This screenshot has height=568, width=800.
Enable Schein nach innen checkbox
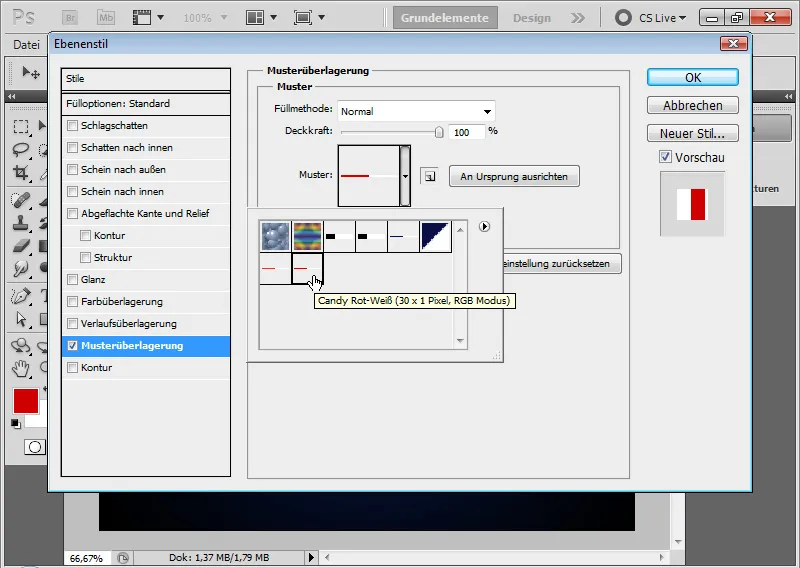coord(72,191)
